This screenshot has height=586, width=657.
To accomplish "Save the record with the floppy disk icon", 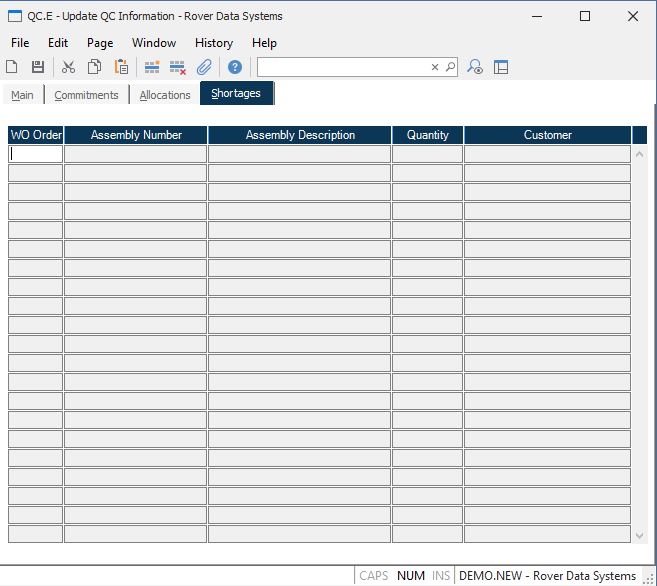I will (38, 67).
